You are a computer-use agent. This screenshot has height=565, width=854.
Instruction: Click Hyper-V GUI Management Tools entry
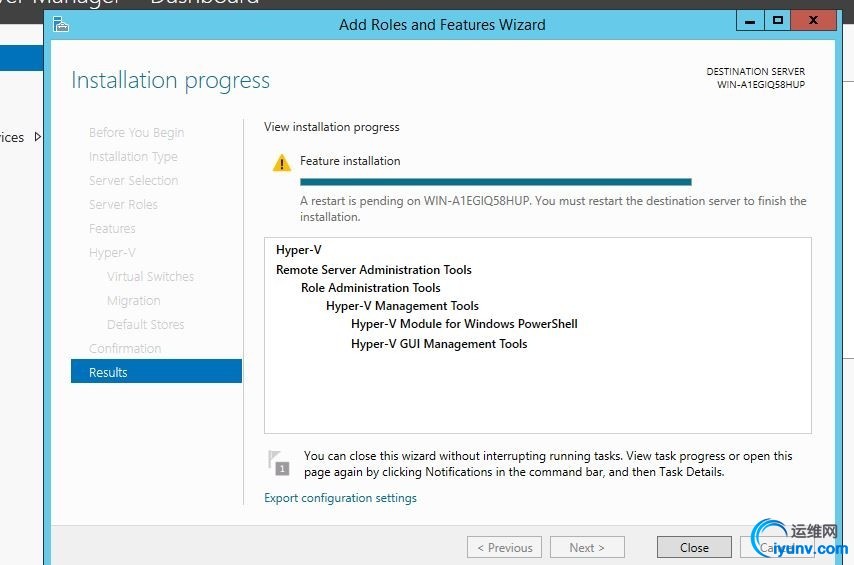click(439, 344)
